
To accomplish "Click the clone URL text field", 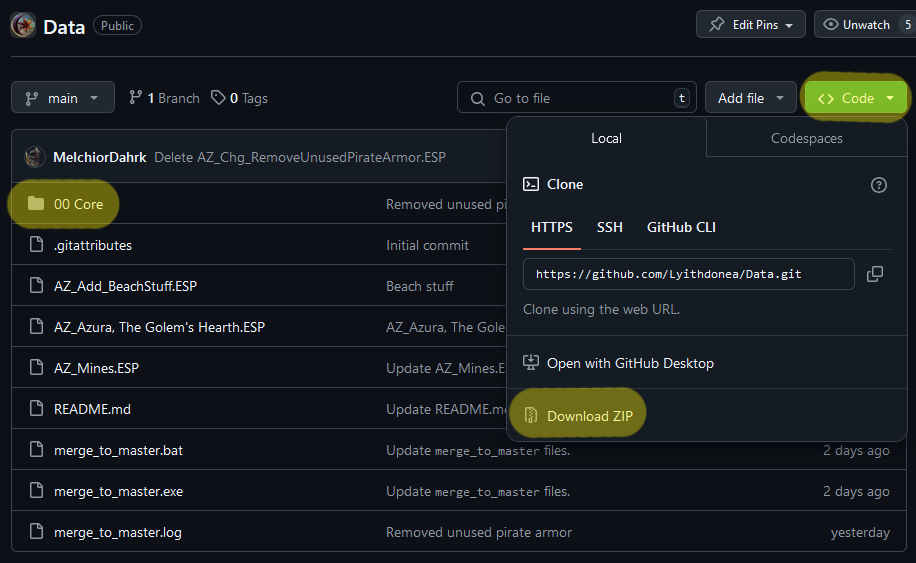I will point(689,274).
